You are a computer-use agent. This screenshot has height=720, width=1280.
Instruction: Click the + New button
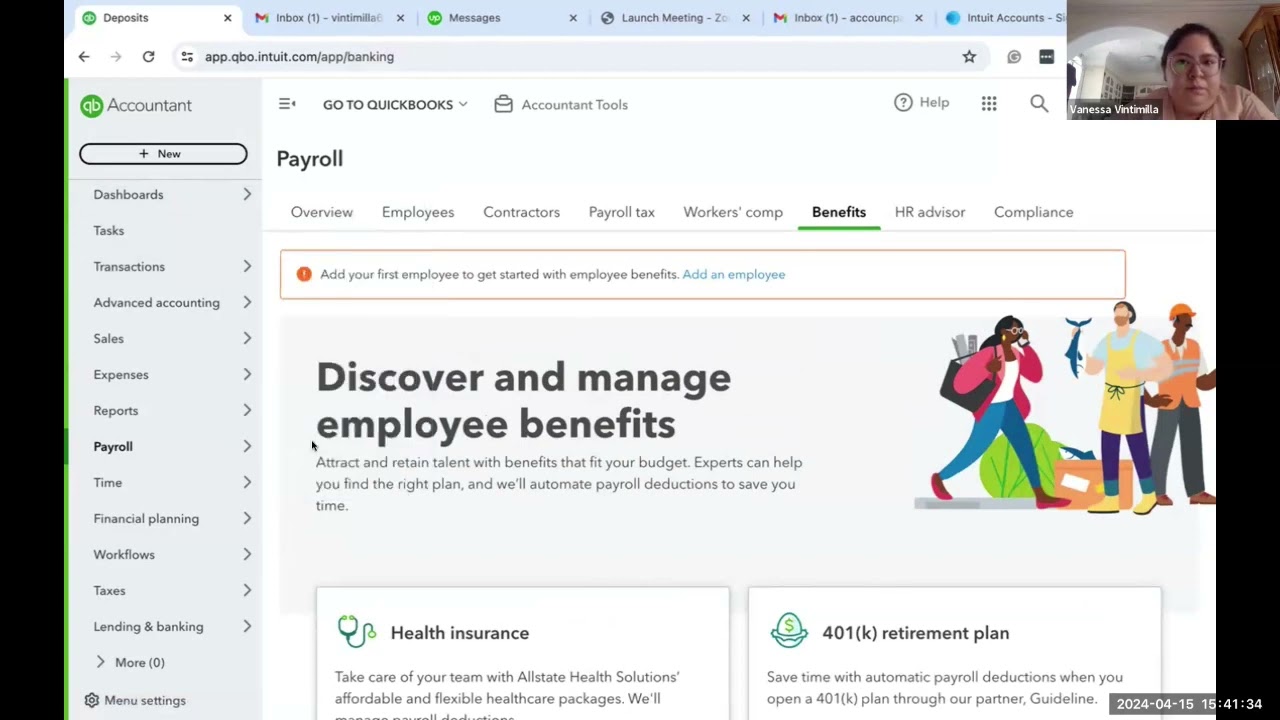(163, 153)
